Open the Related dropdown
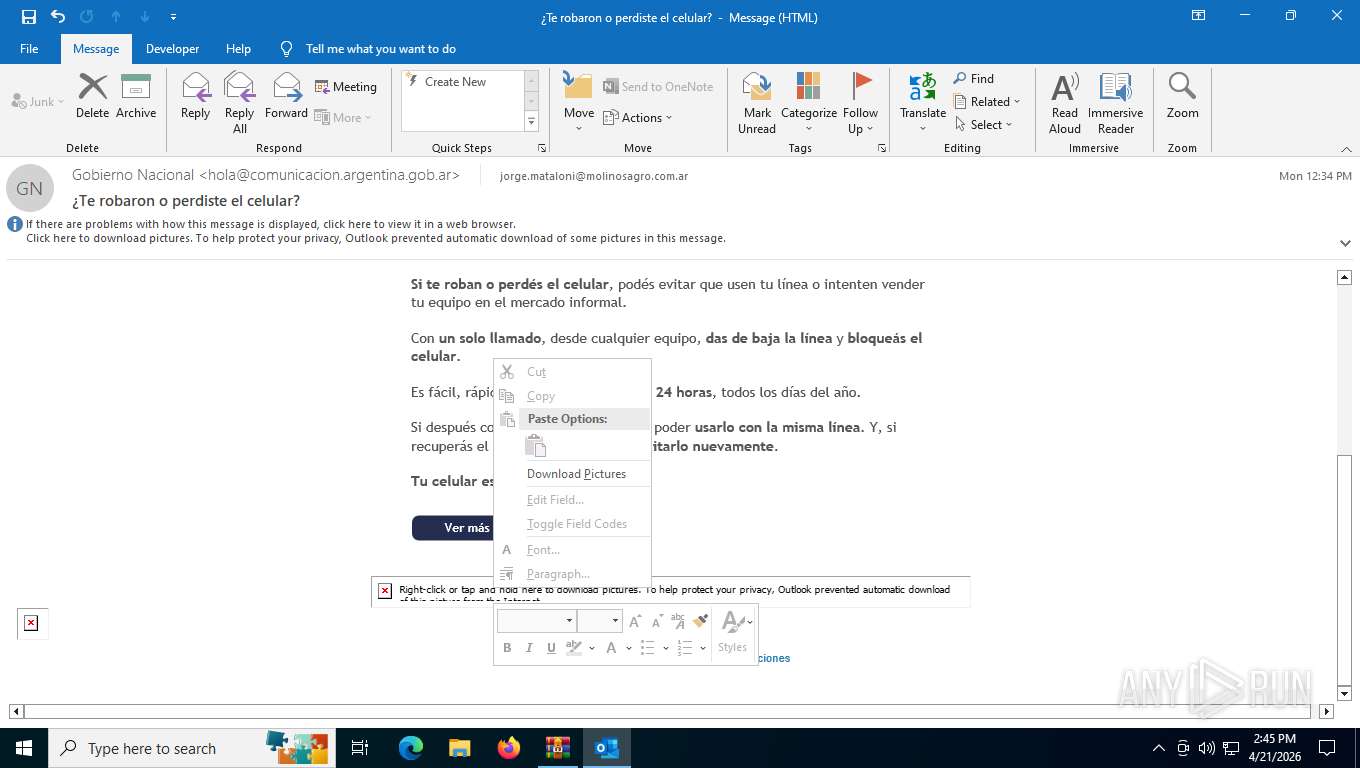Viewport: 1360px width, 768px height. pos(986,101)
